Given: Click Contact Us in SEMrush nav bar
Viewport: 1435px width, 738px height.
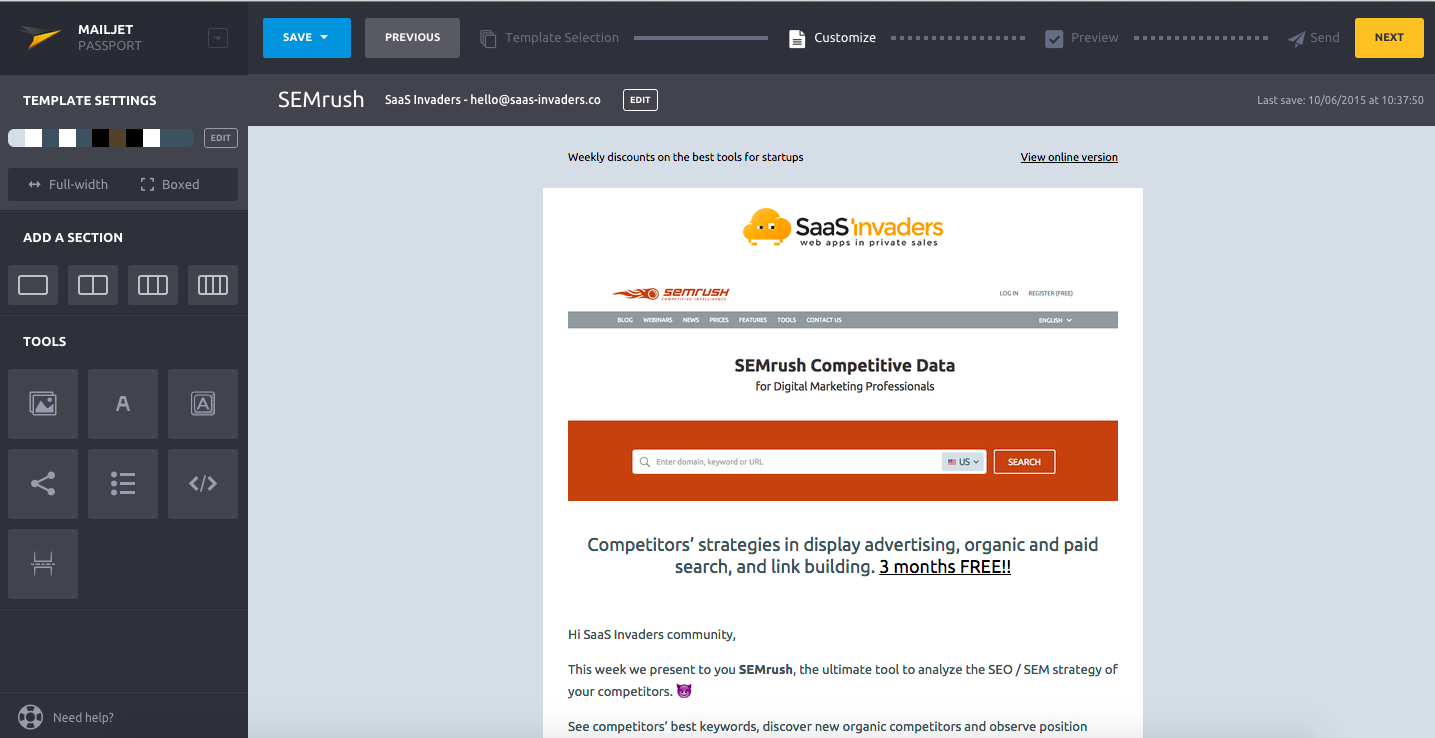Looking at the screenshot, I should coord(824,320).
